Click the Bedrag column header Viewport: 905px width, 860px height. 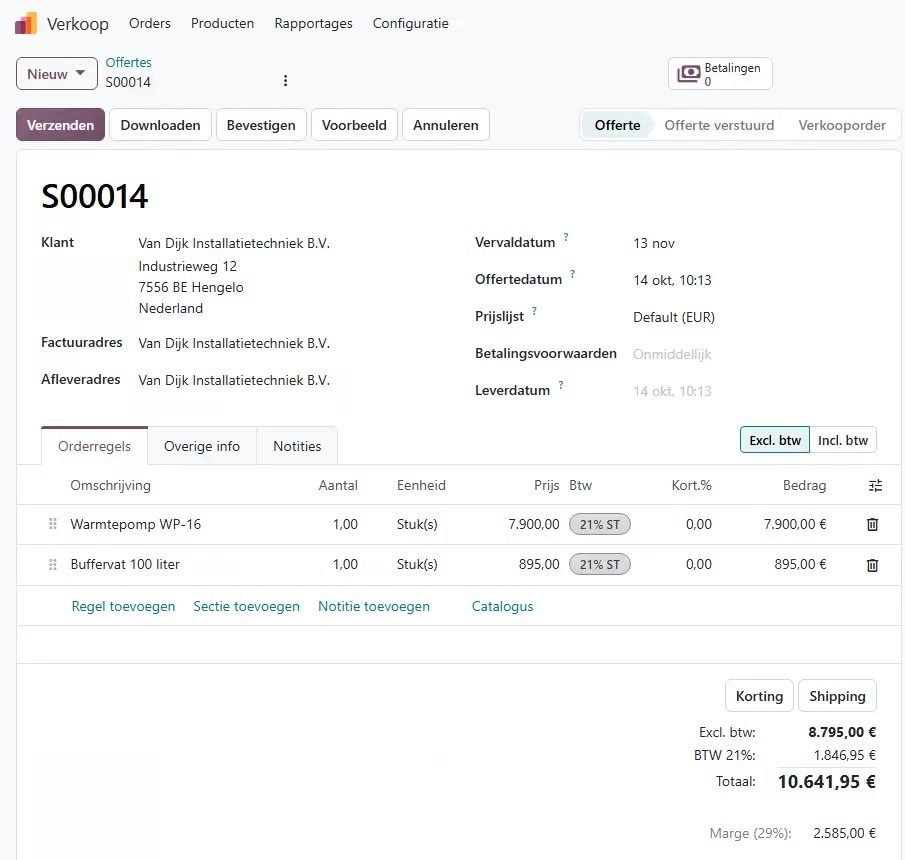coord(804,485)
